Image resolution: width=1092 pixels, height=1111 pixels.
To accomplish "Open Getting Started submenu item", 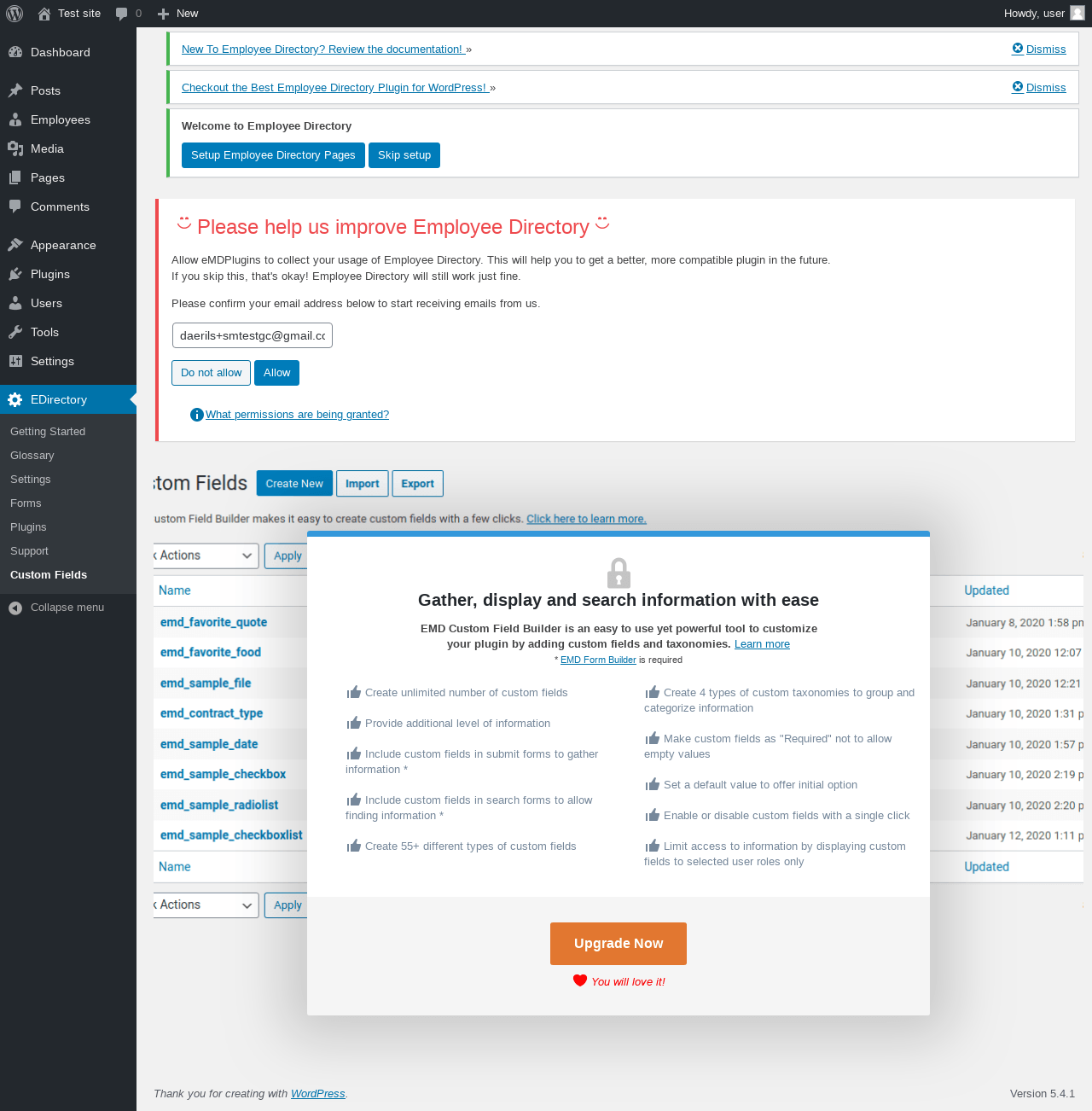I will click(48, 432).
